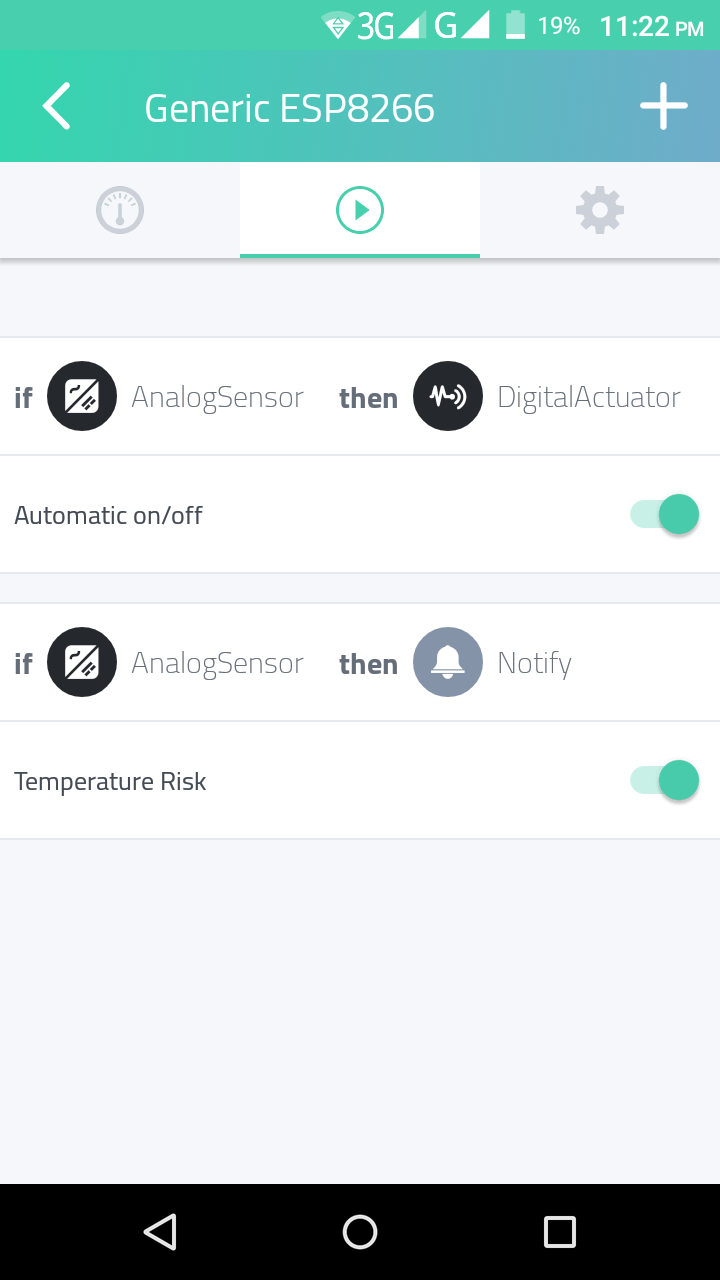The image size is (720, 1280).
Task: Disable the Temperature Risk toggle
Action: (664, 781)
